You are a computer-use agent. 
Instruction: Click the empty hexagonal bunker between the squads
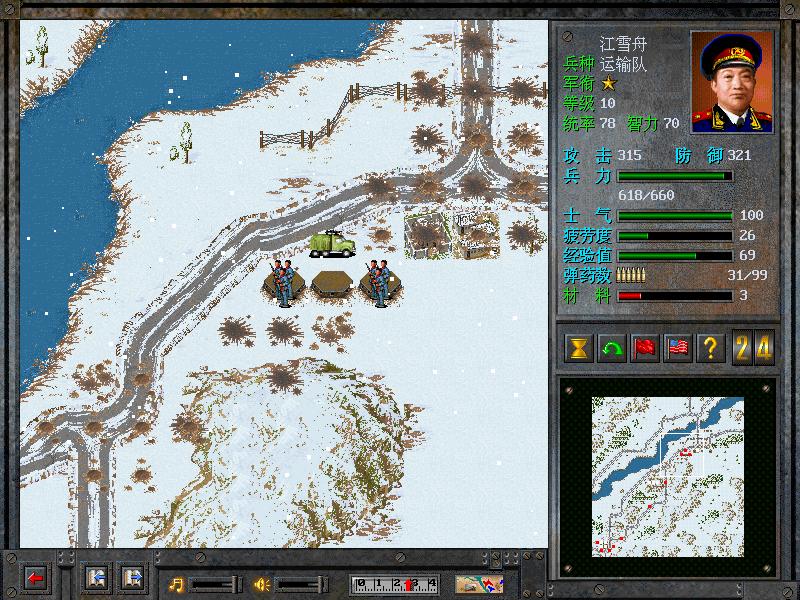(x=332, y=285)
